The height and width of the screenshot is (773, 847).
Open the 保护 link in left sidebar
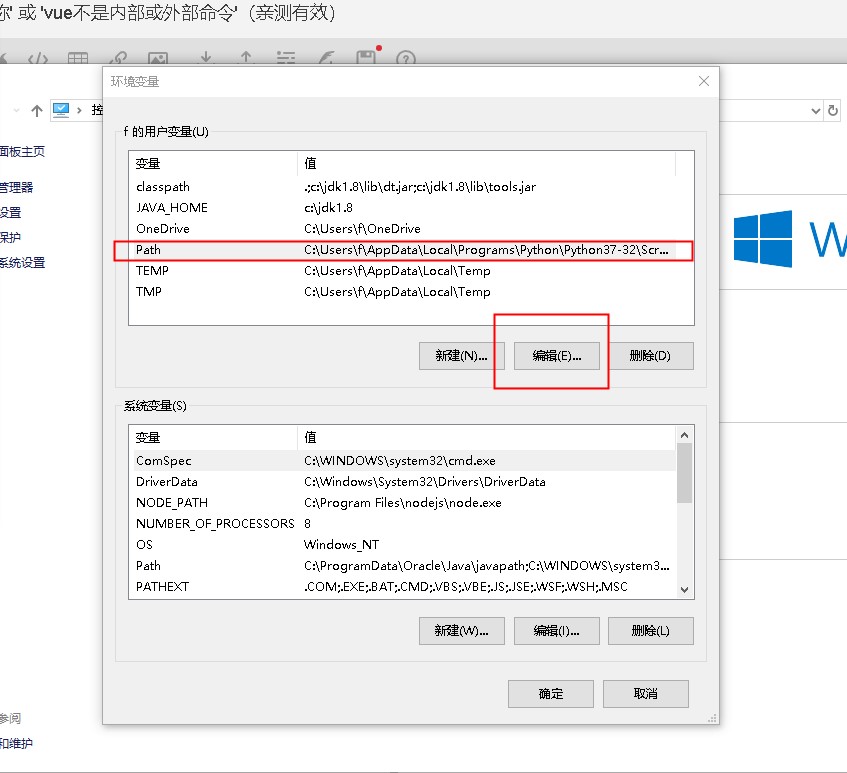coord(10,238)
